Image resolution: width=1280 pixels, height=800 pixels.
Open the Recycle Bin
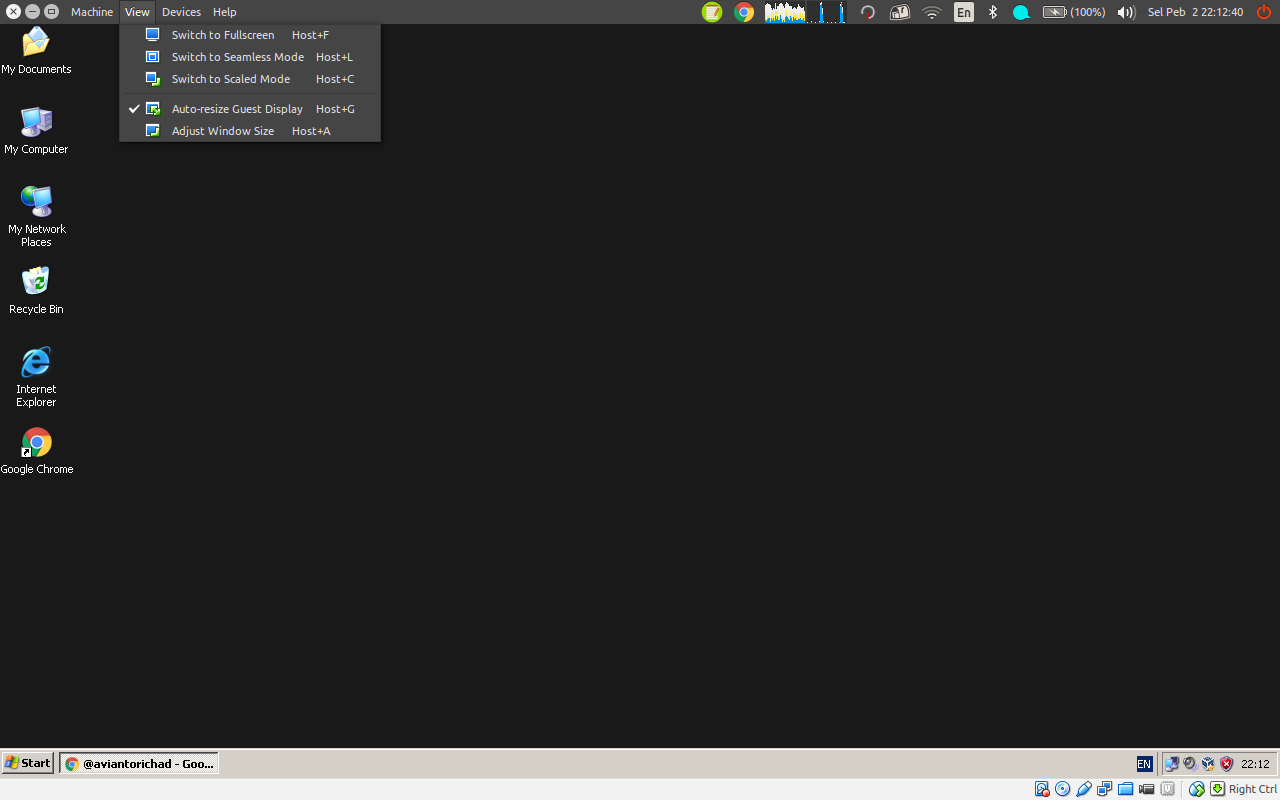click(x=36, y=282)
